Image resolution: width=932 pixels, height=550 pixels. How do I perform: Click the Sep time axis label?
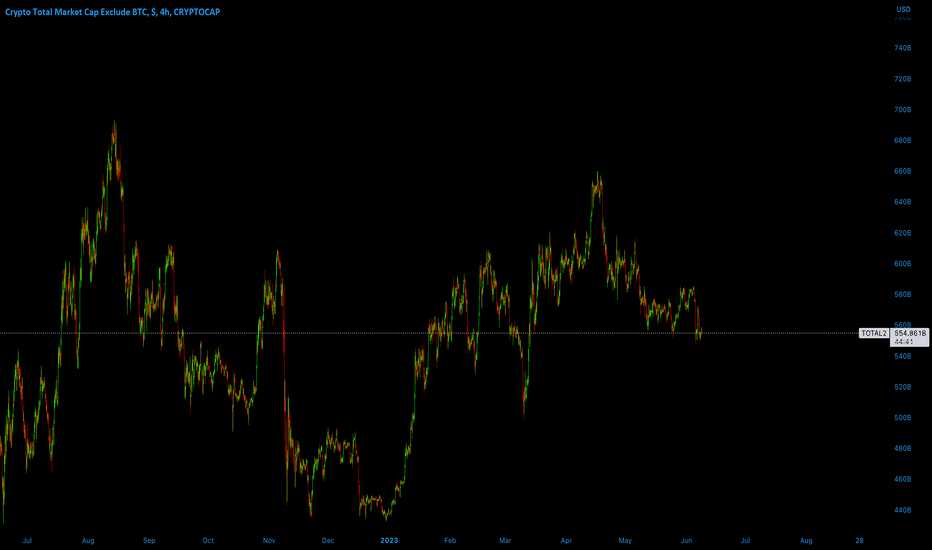(x=149, y=540)
